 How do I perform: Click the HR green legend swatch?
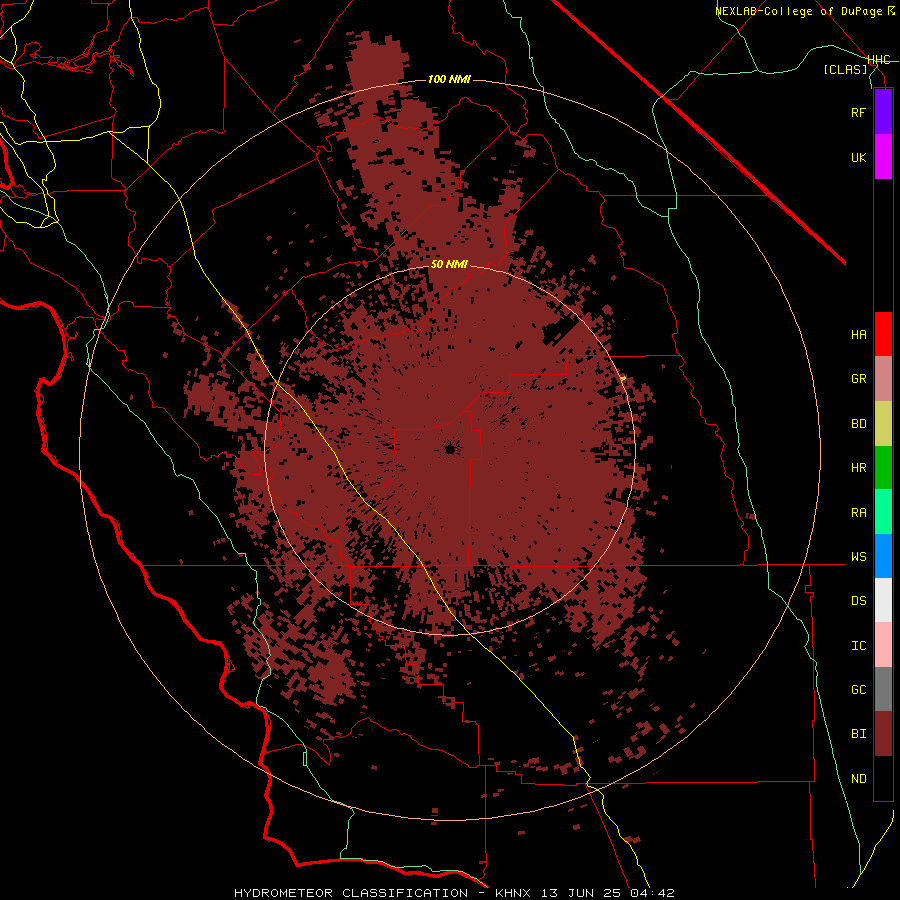tap(883, 468)
